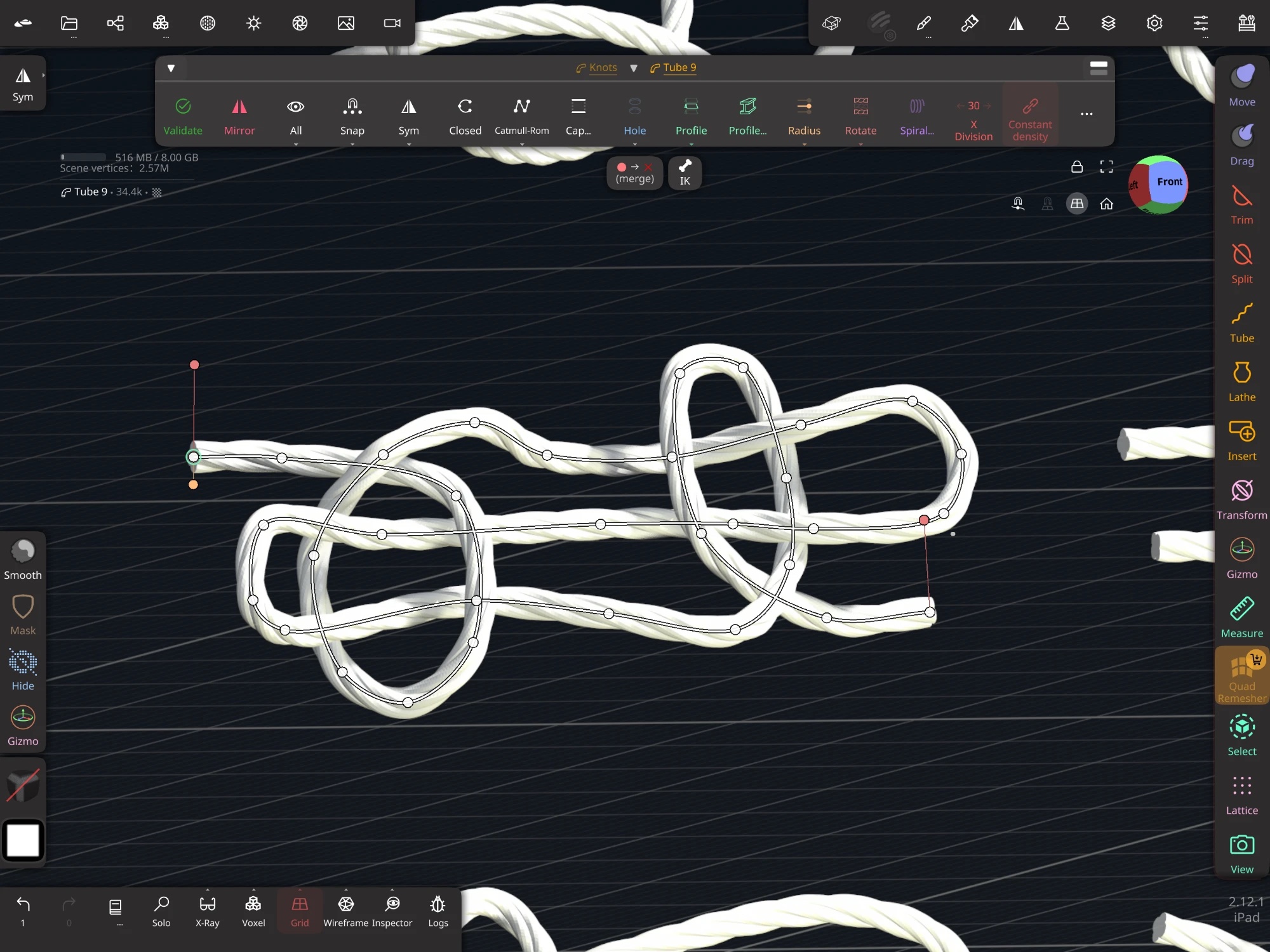This screenshot has width=1270, height=952.
Task: Open the tube menu more options
Action: 1086,114
